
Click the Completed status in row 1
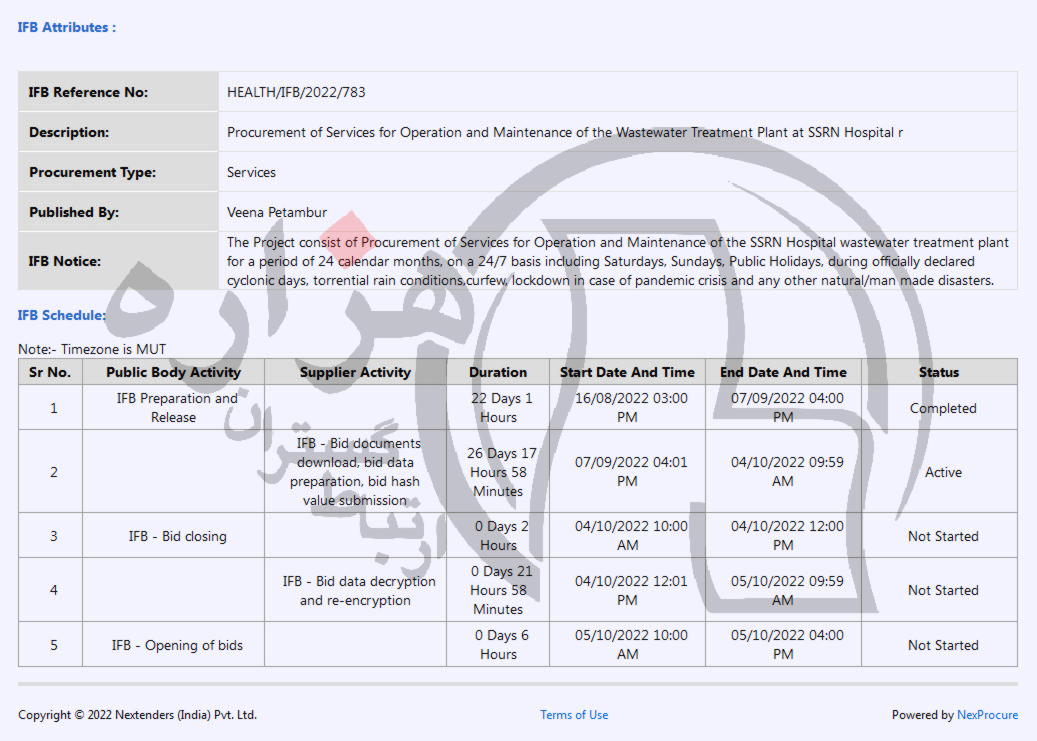click(x=942, y=408)
